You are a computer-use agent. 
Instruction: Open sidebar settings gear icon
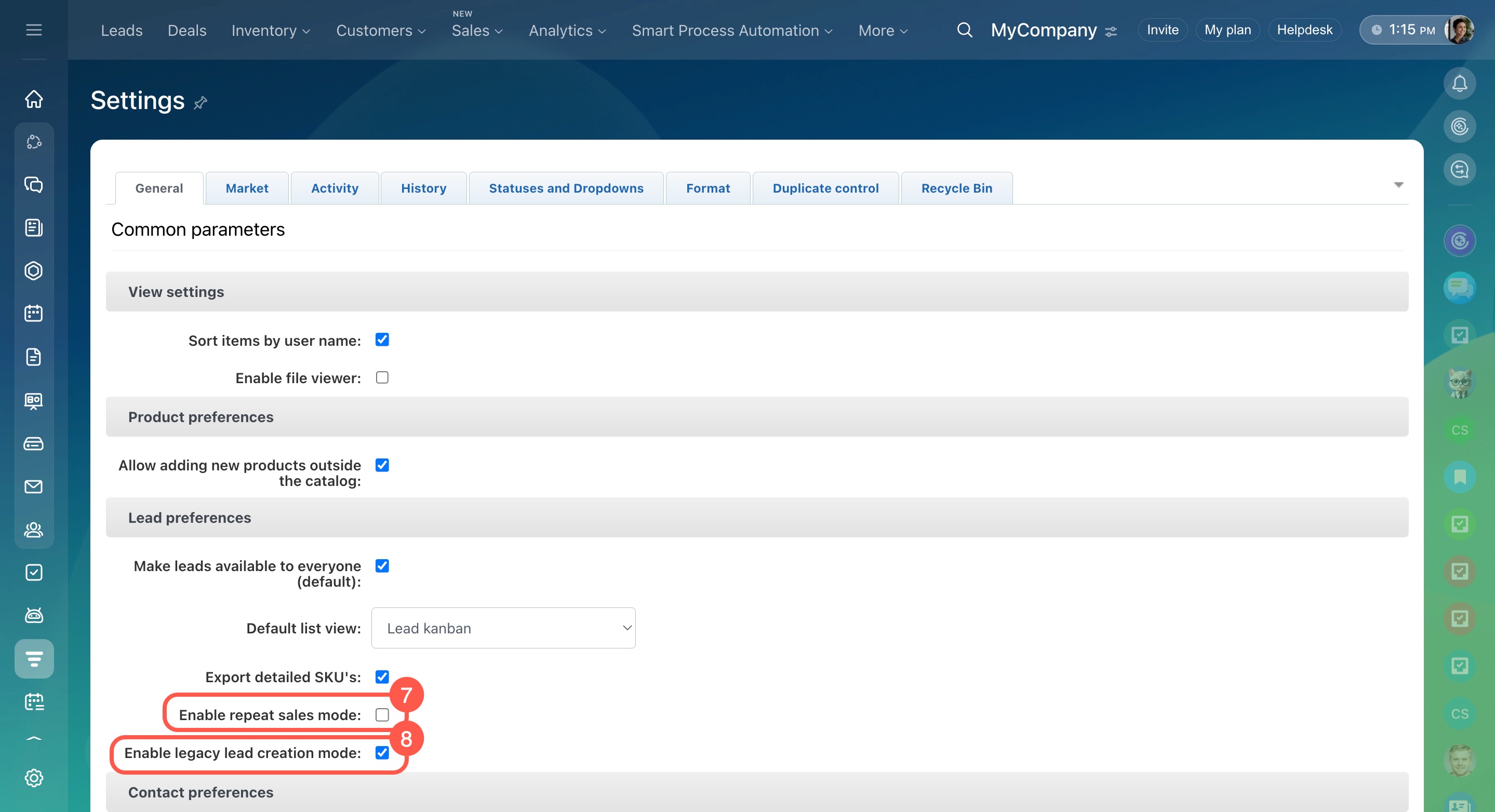pyautogui.click(x=34, y=778)
